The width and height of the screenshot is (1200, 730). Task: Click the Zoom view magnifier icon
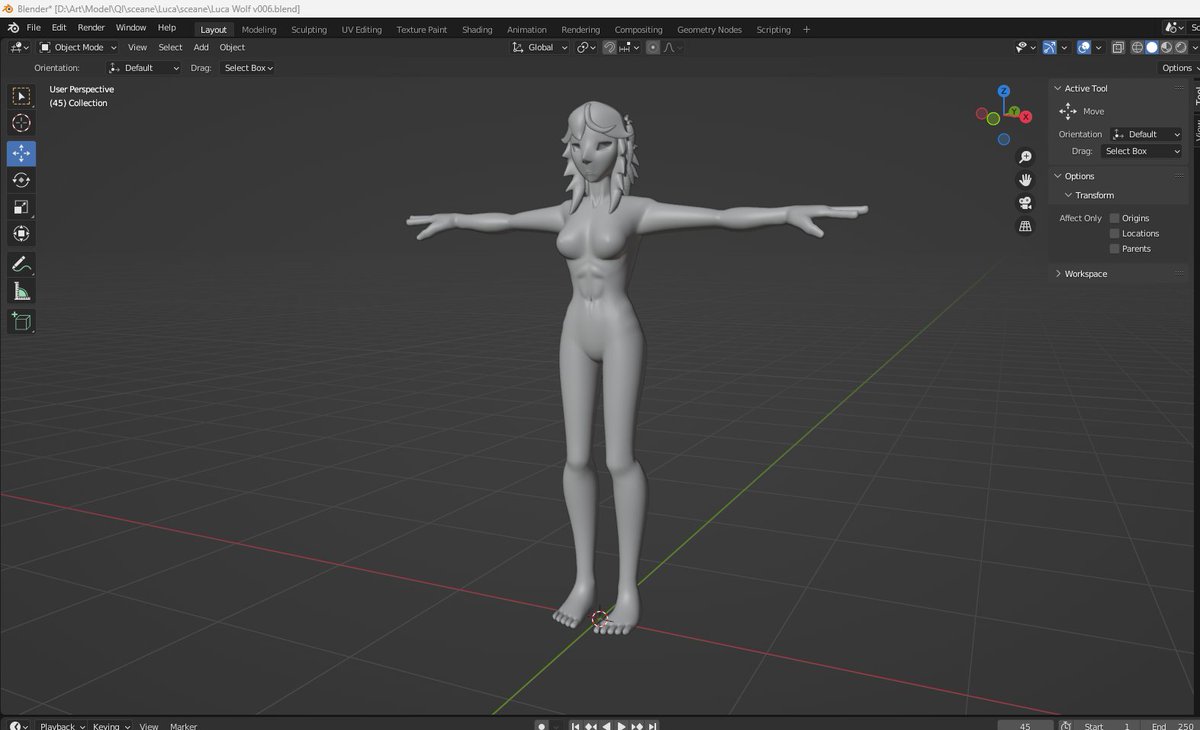[x=1025, y=157]
